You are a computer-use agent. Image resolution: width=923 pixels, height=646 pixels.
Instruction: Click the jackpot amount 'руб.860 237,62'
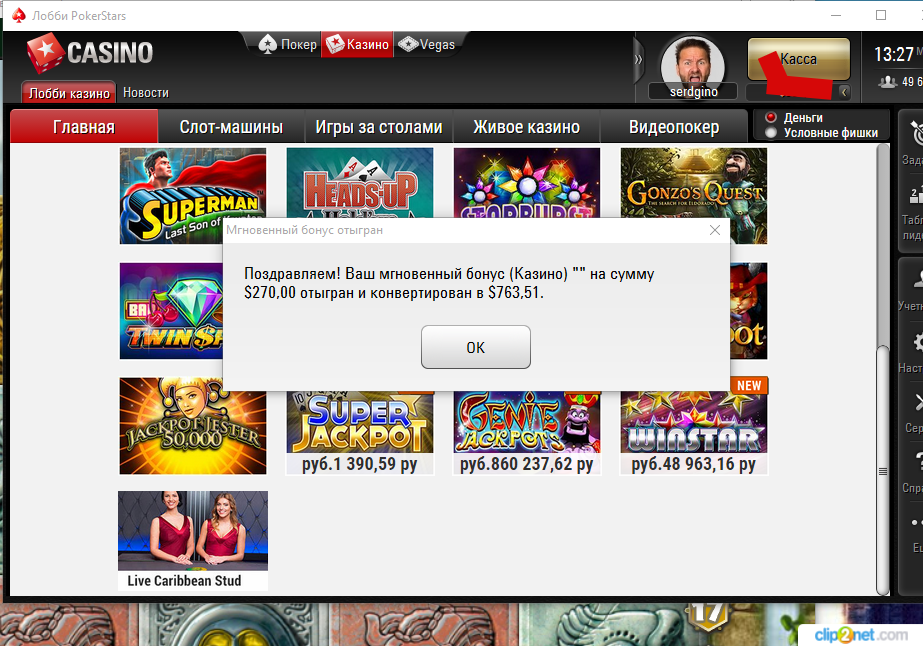[x=526, y=464]
